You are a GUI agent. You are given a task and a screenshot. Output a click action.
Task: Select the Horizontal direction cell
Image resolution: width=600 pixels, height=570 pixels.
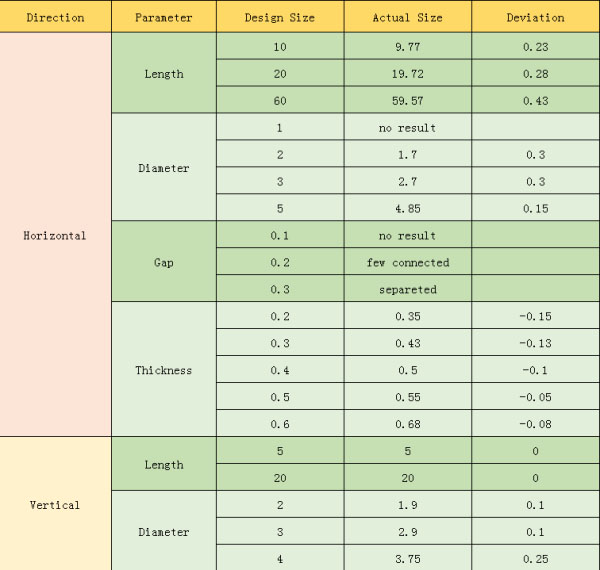coord(55,236)
